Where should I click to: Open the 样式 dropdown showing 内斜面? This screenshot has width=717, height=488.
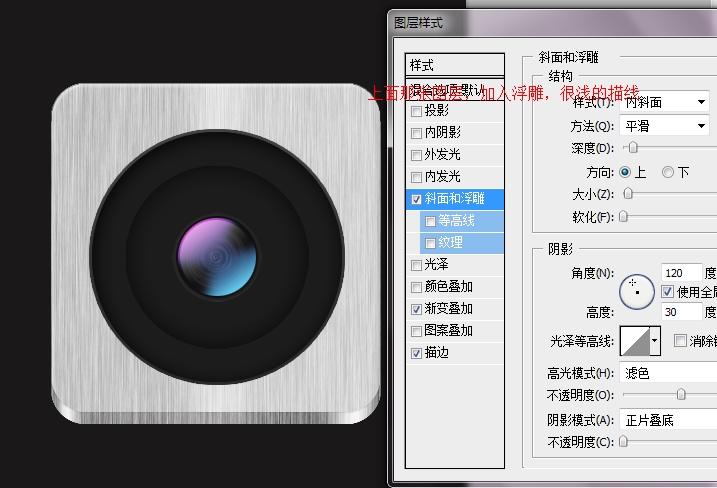click(664, 102)
